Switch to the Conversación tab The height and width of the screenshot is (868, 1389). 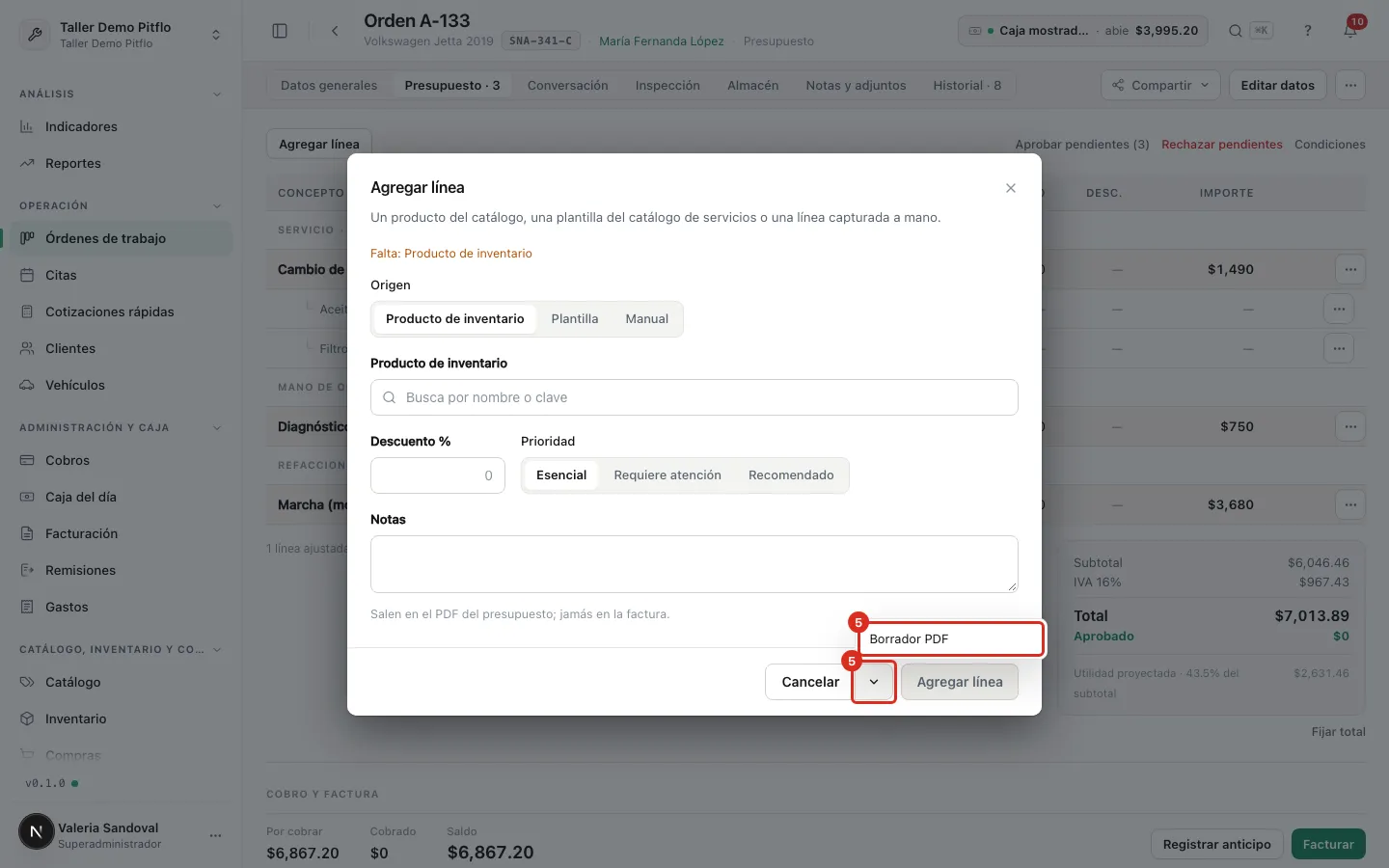(568, 86)
